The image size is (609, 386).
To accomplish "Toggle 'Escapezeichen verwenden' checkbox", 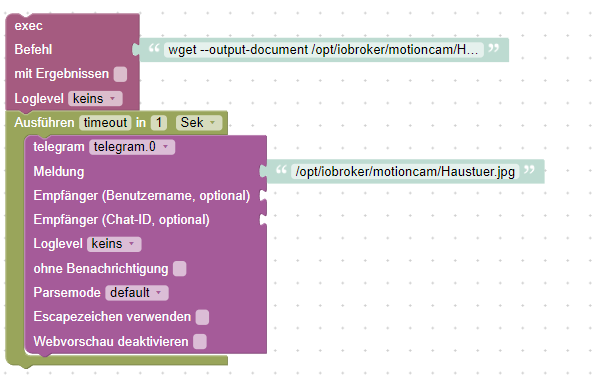I will tap(202, 317).
